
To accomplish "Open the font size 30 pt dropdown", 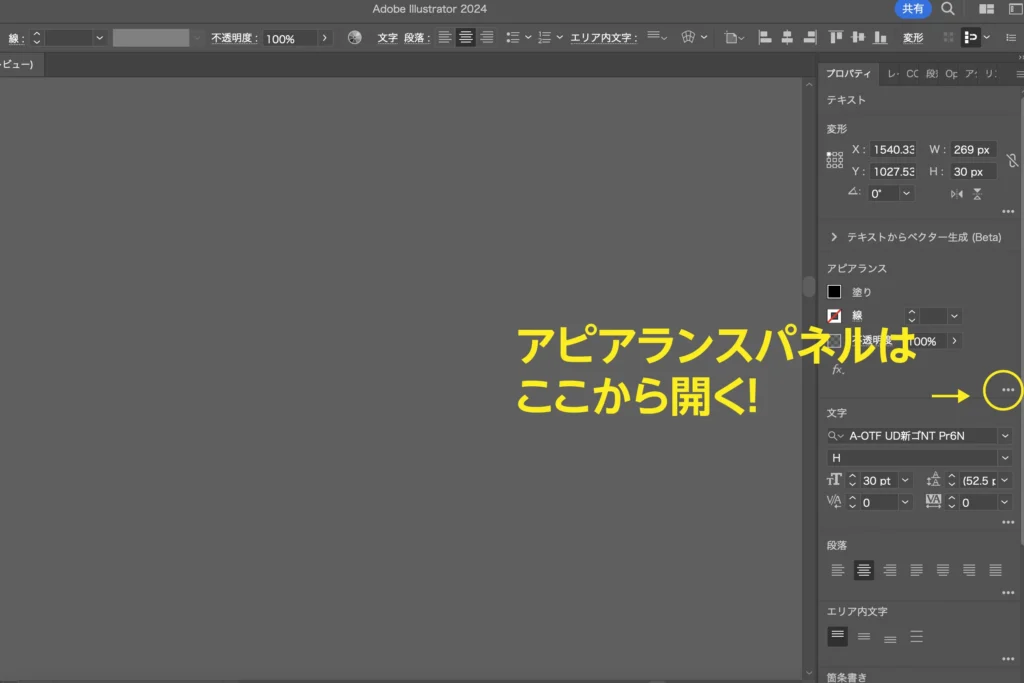I will pyautogui.click(x=905, y=480).
